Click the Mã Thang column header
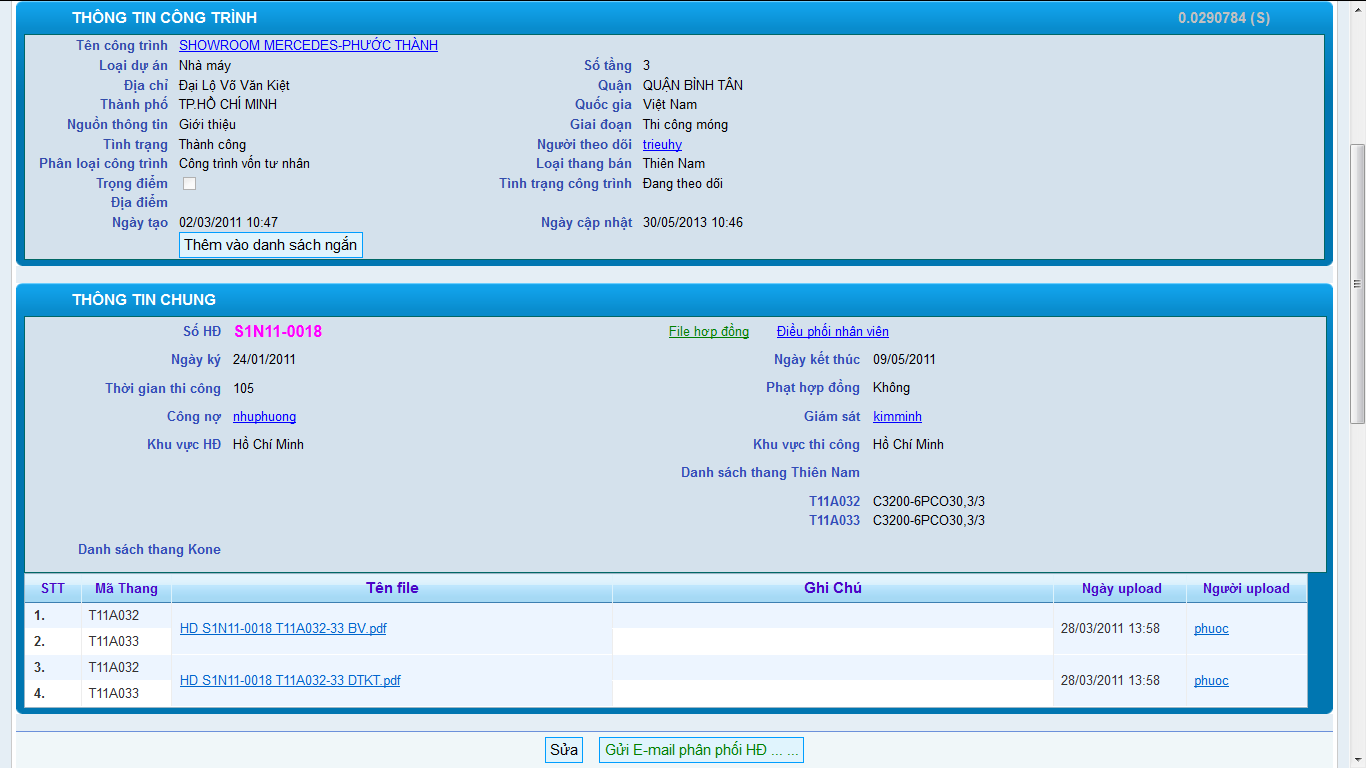The height and width of the screenshot is (768, 1366). 127,588
